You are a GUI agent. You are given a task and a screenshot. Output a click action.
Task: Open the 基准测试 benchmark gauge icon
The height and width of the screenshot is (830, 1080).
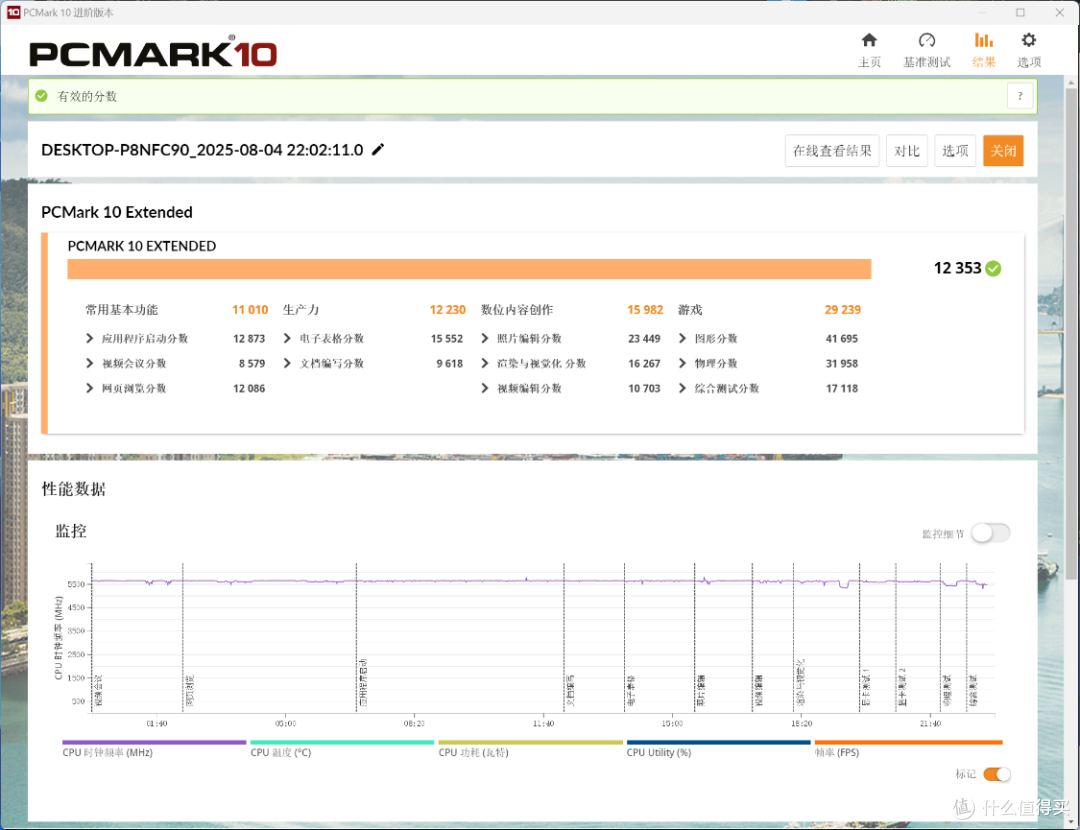(x=927, y=40)
